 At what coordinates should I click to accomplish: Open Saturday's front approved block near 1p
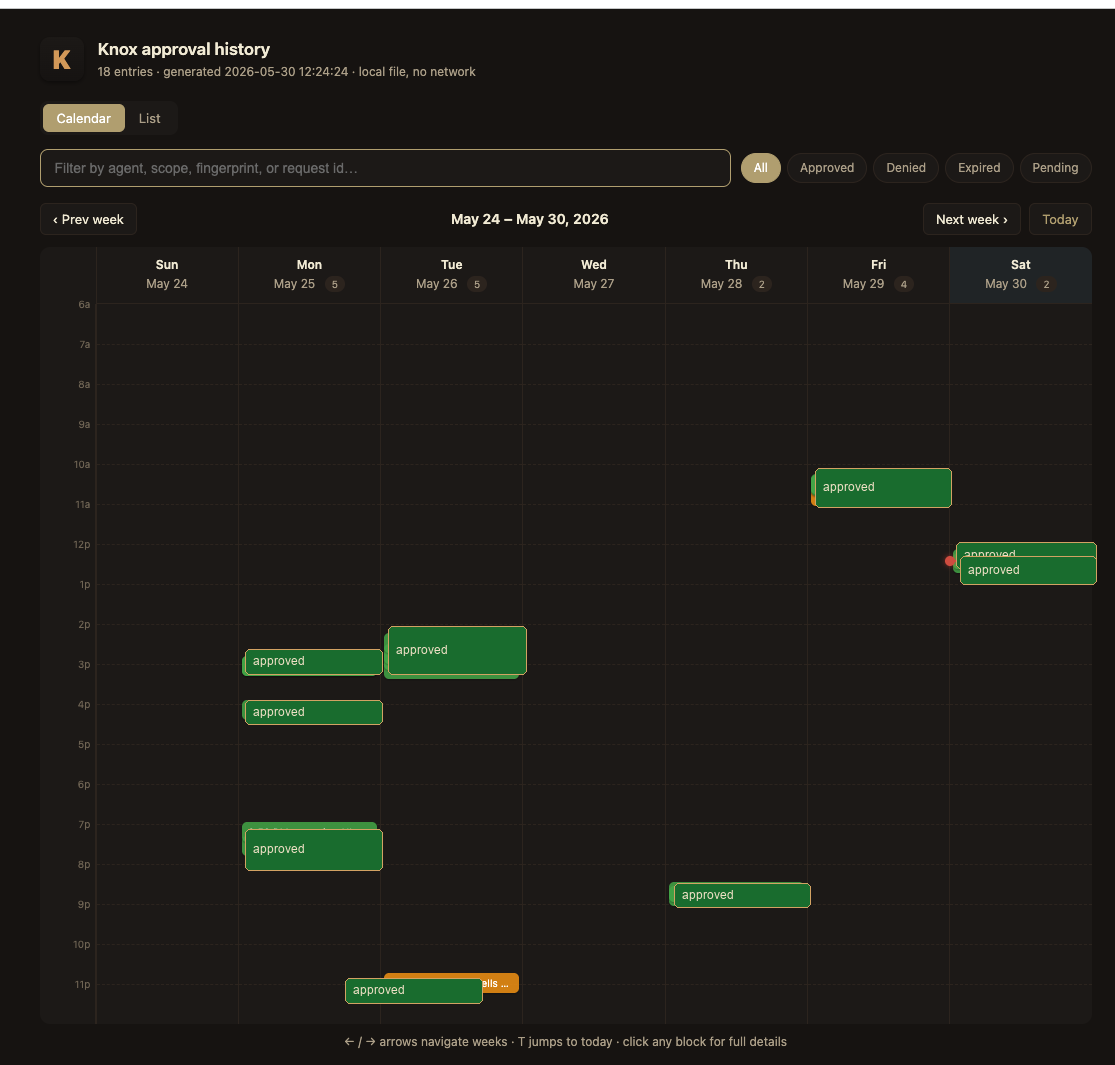tap(1028, 570)
